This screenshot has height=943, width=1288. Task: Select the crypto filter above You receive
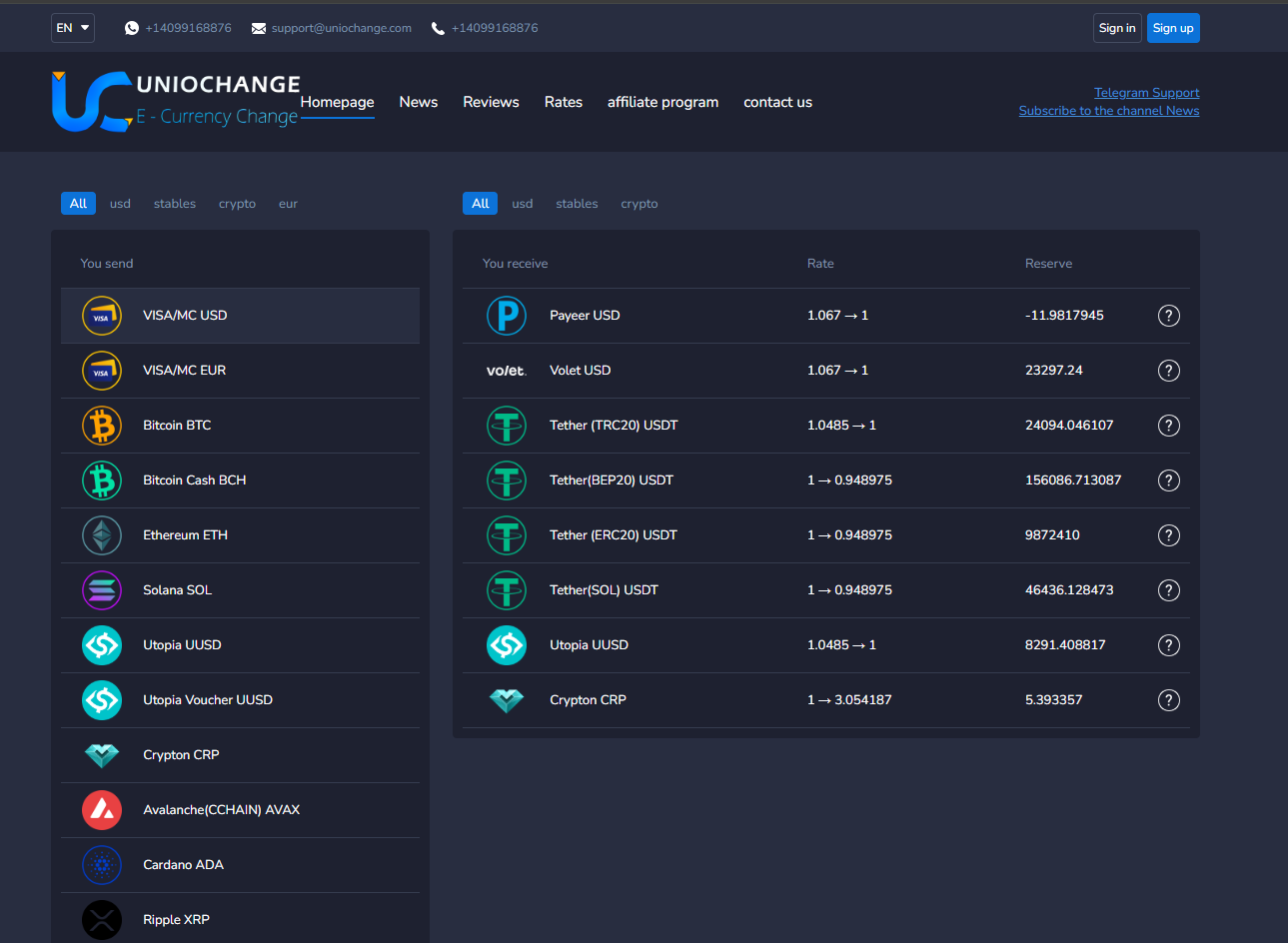point(640,204)
